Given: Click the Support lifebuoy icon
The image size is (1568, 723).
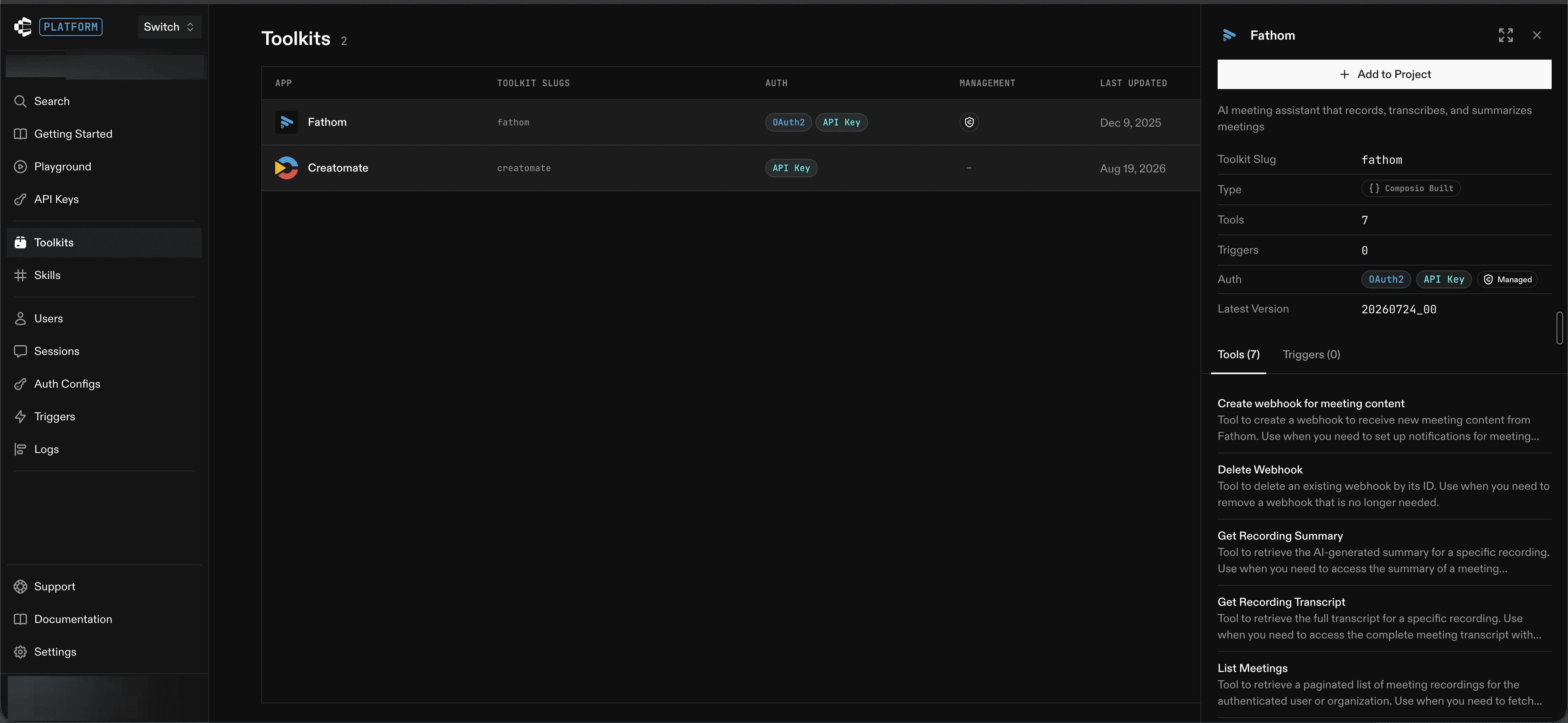Looking at the screenshot, I should [21, 587].
